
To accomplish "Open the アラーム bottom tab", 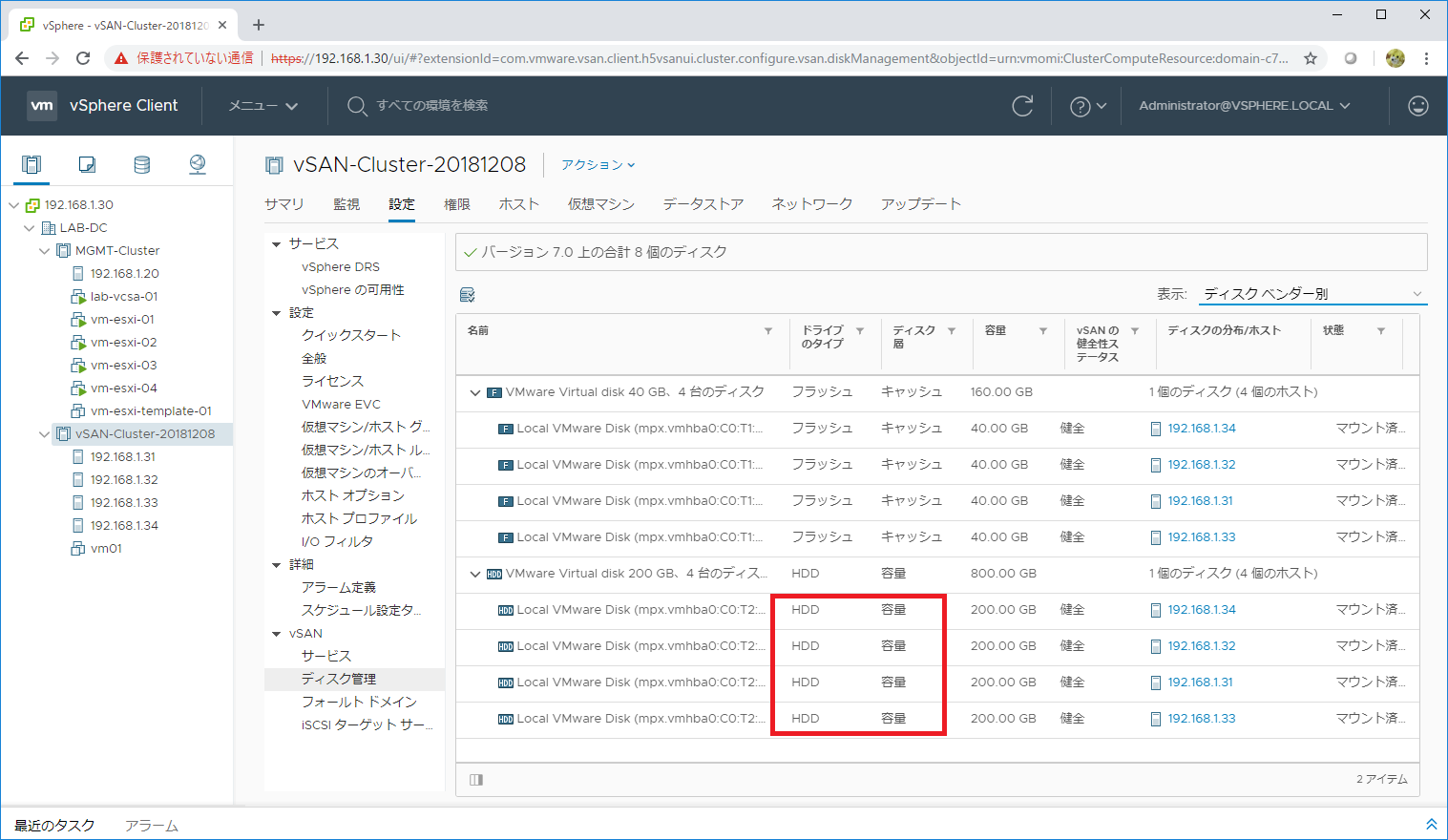I will (152, 825).
